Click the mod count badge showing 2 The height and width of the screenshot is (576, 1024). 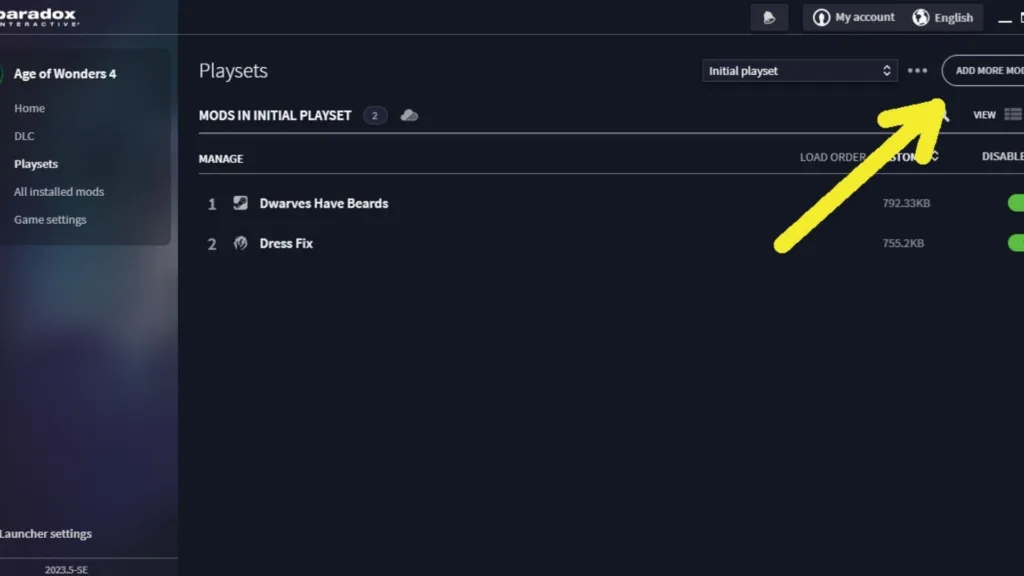click(x=375, y=116)
